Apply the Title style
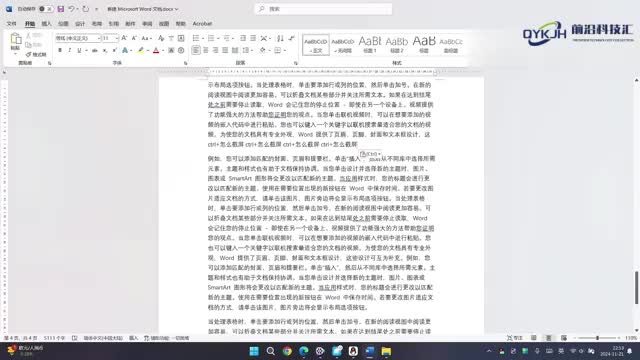640x360 pixels. click(x=424, y=45)
